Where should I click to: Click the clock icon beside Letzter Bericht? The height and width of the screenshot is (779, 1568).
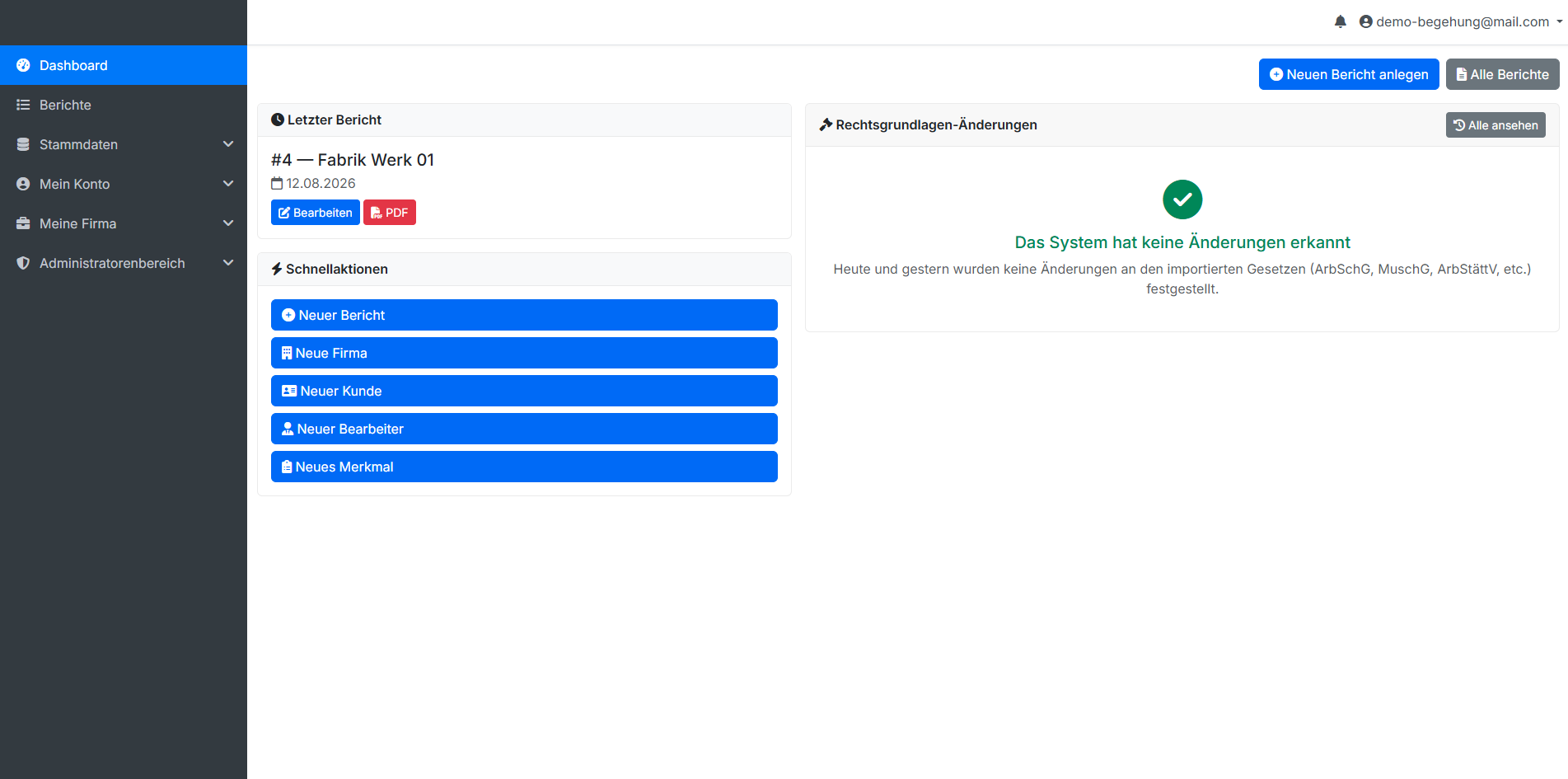click(x=278, y=120)
